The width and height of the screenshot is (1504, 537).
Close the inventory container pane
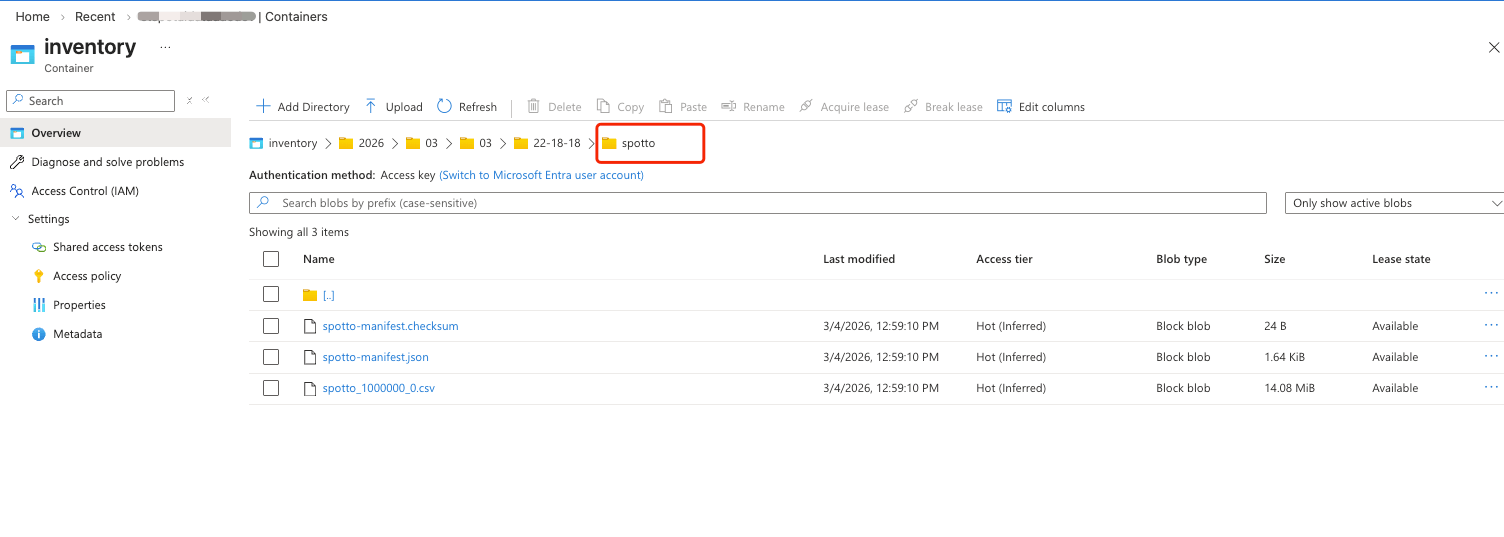1494,47
